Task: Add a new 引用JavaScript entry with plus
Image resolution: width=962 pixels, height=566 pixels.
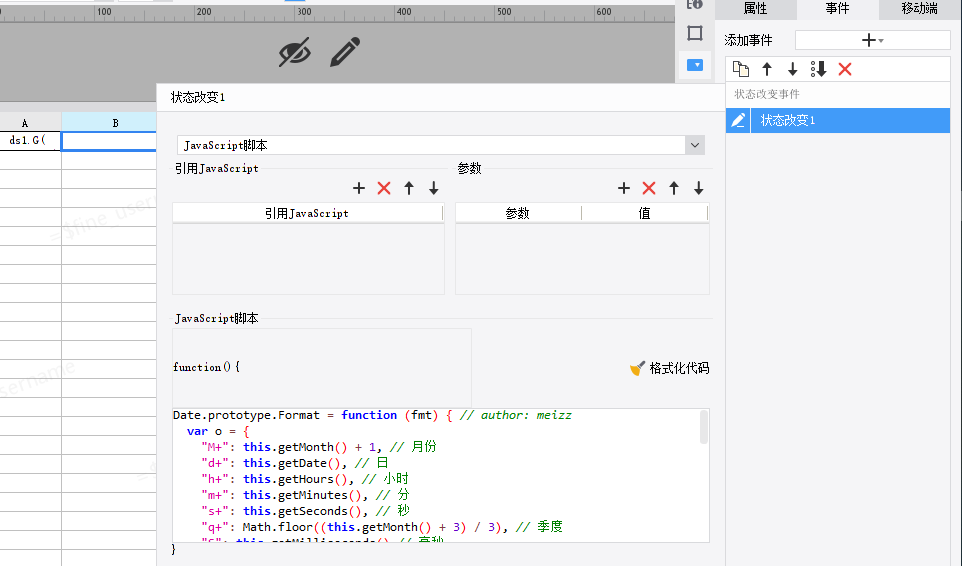Action: [x=359, y=188]
